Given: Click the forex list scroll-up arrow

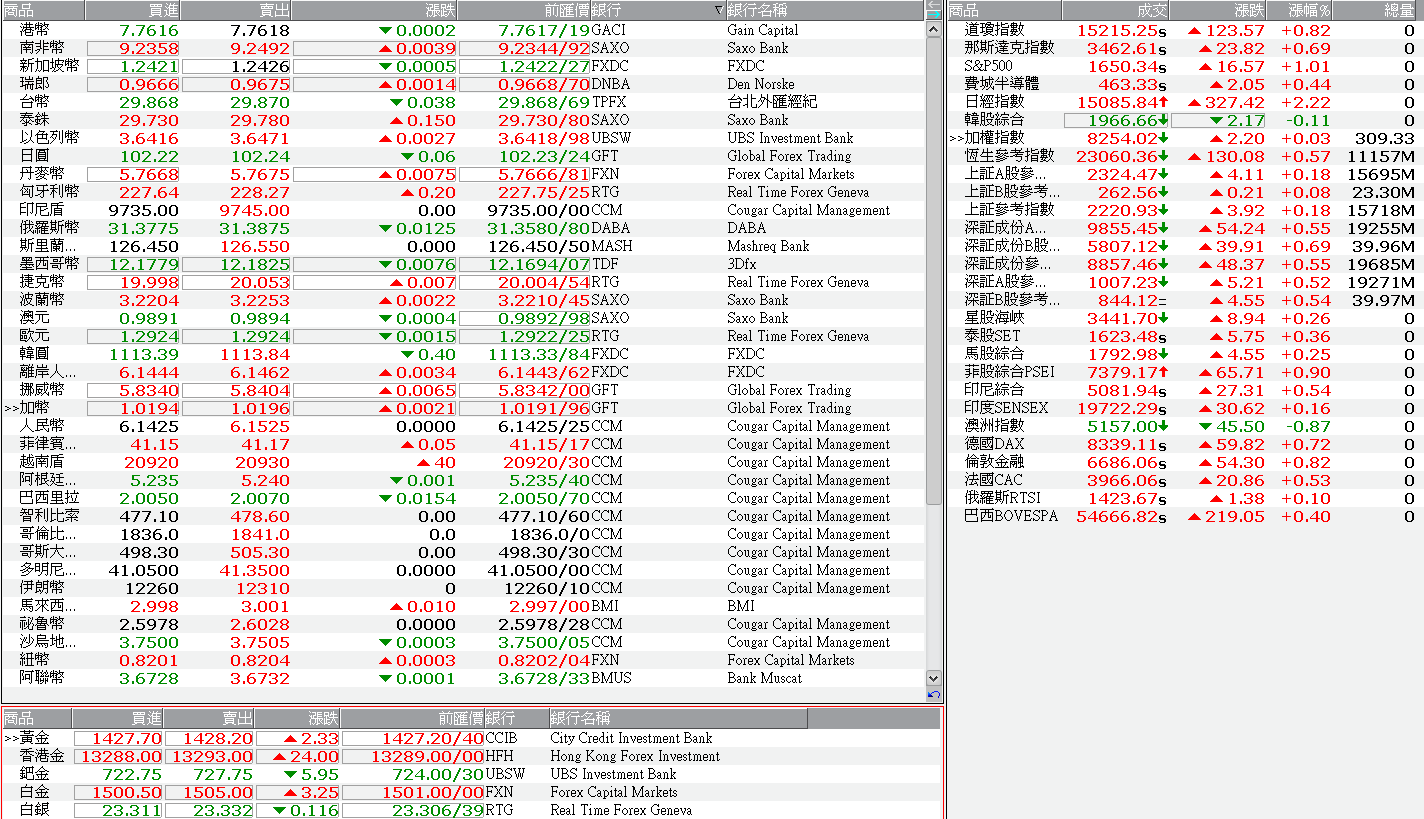Looking at the screenshot, I should (934, 29).
